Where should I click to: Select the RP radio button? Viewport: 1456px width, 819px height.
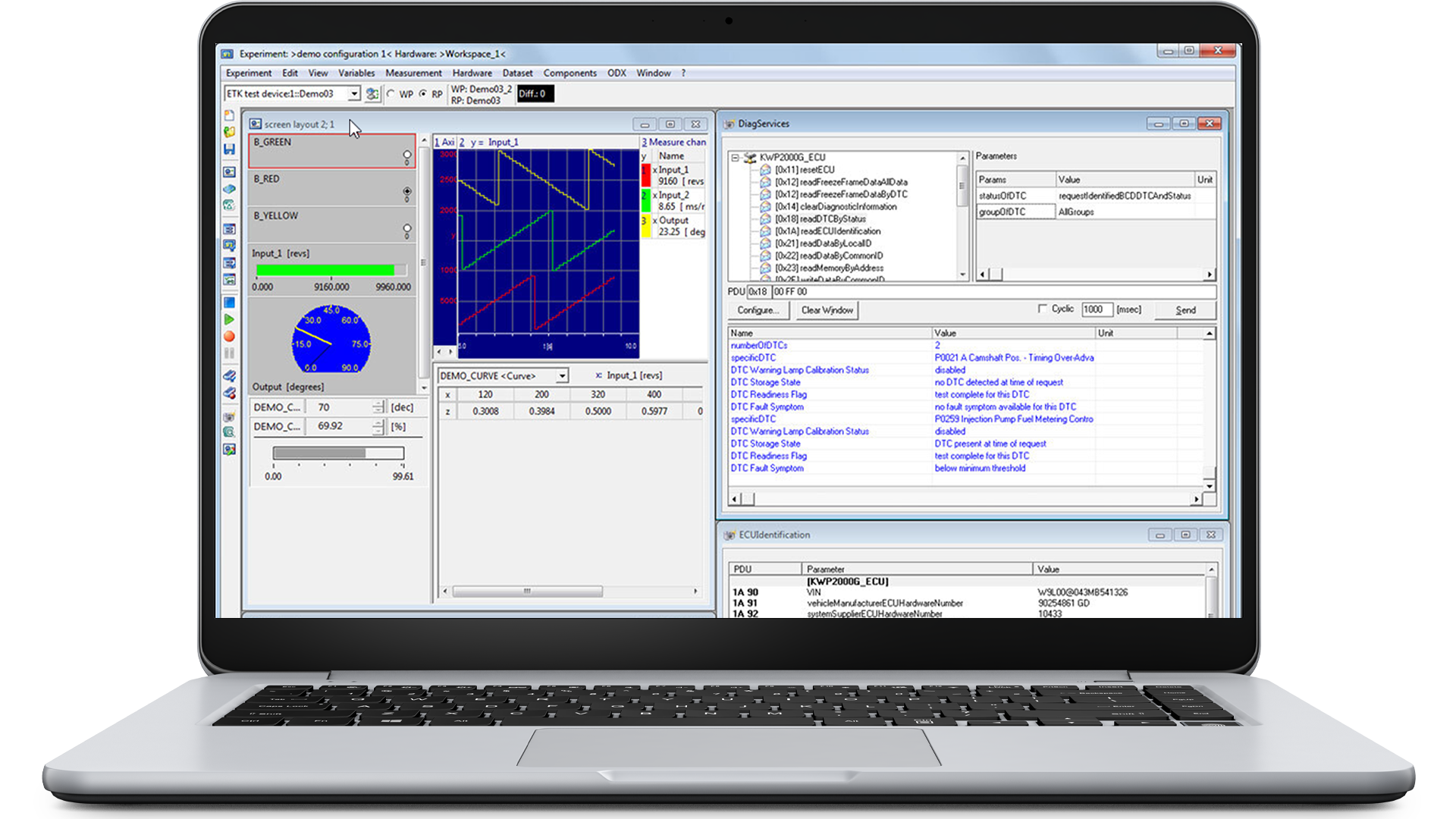pyautogui.click(x=423, y=94)
